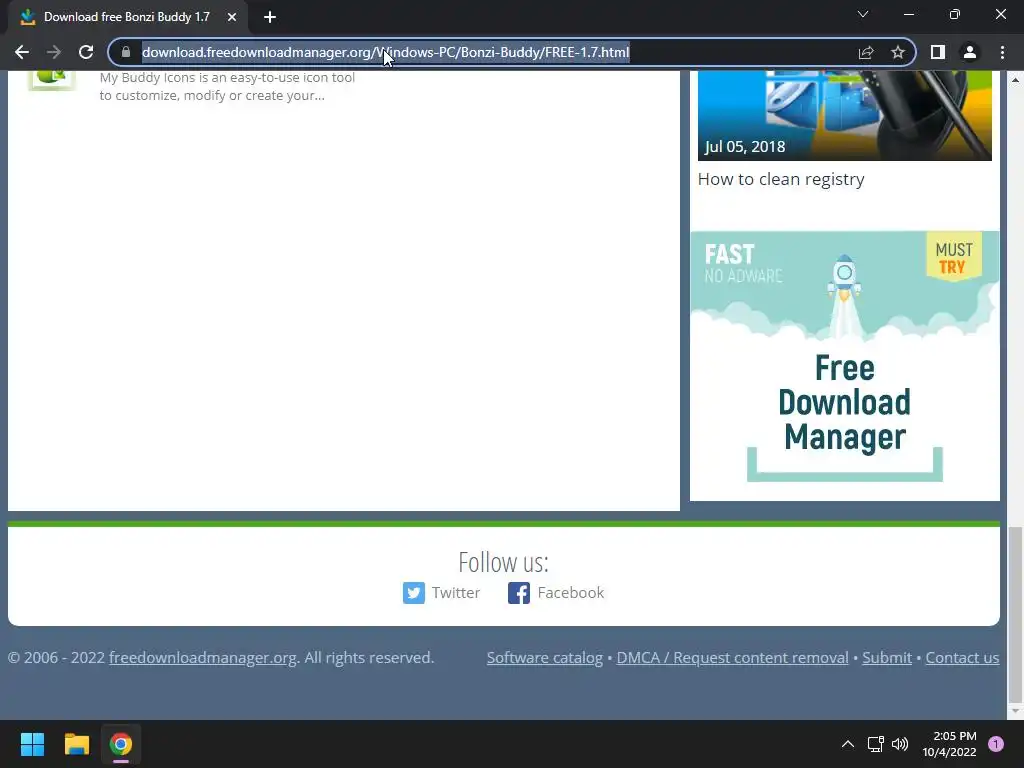The width and height of the screenshot is (1024, 768).
Task: Click the page vertical scrollbar thumb
Action: pyautogui.click(x=1015, y=614)
